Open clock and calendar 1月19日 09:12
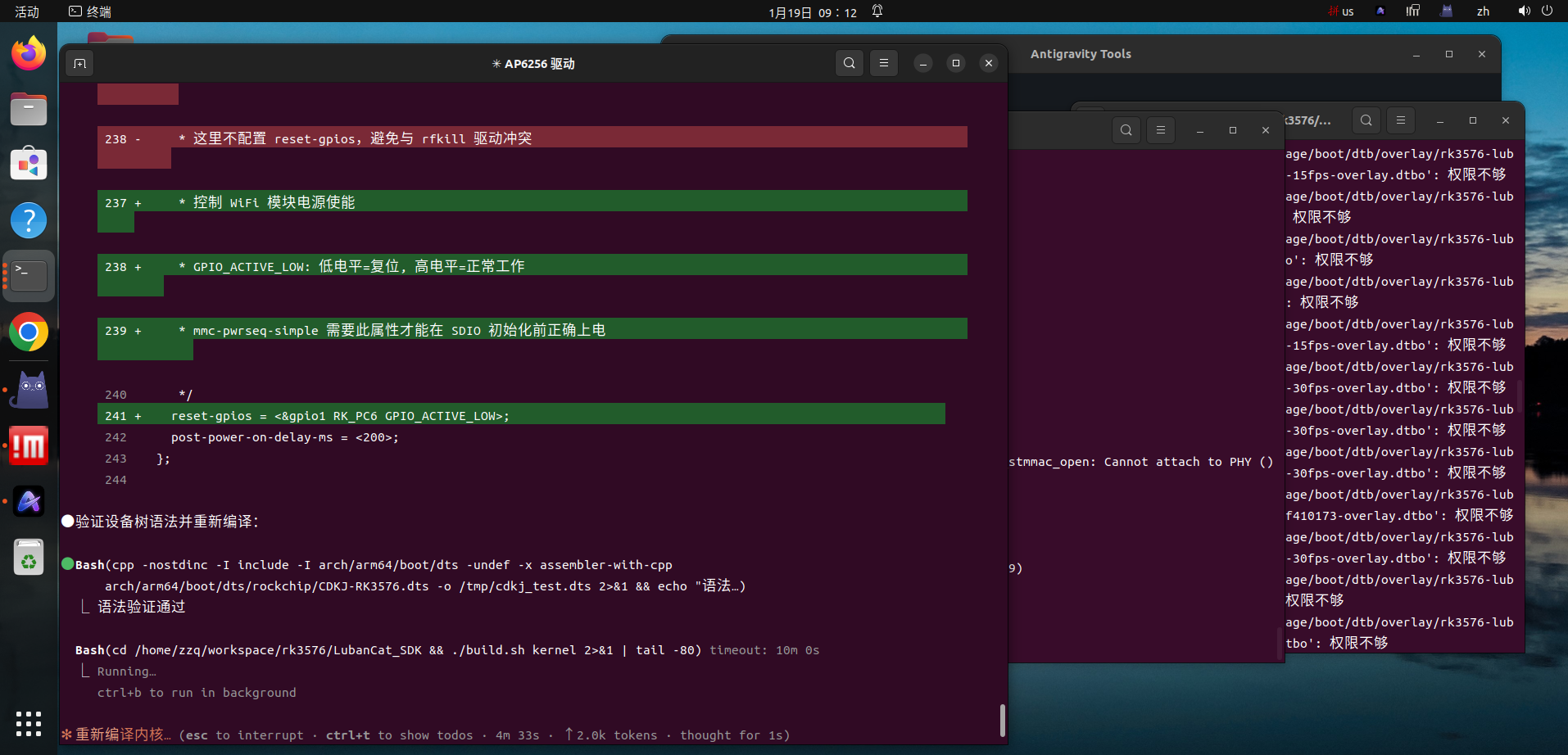Viewport: 1568px width, 755px height. pos(813,12)
